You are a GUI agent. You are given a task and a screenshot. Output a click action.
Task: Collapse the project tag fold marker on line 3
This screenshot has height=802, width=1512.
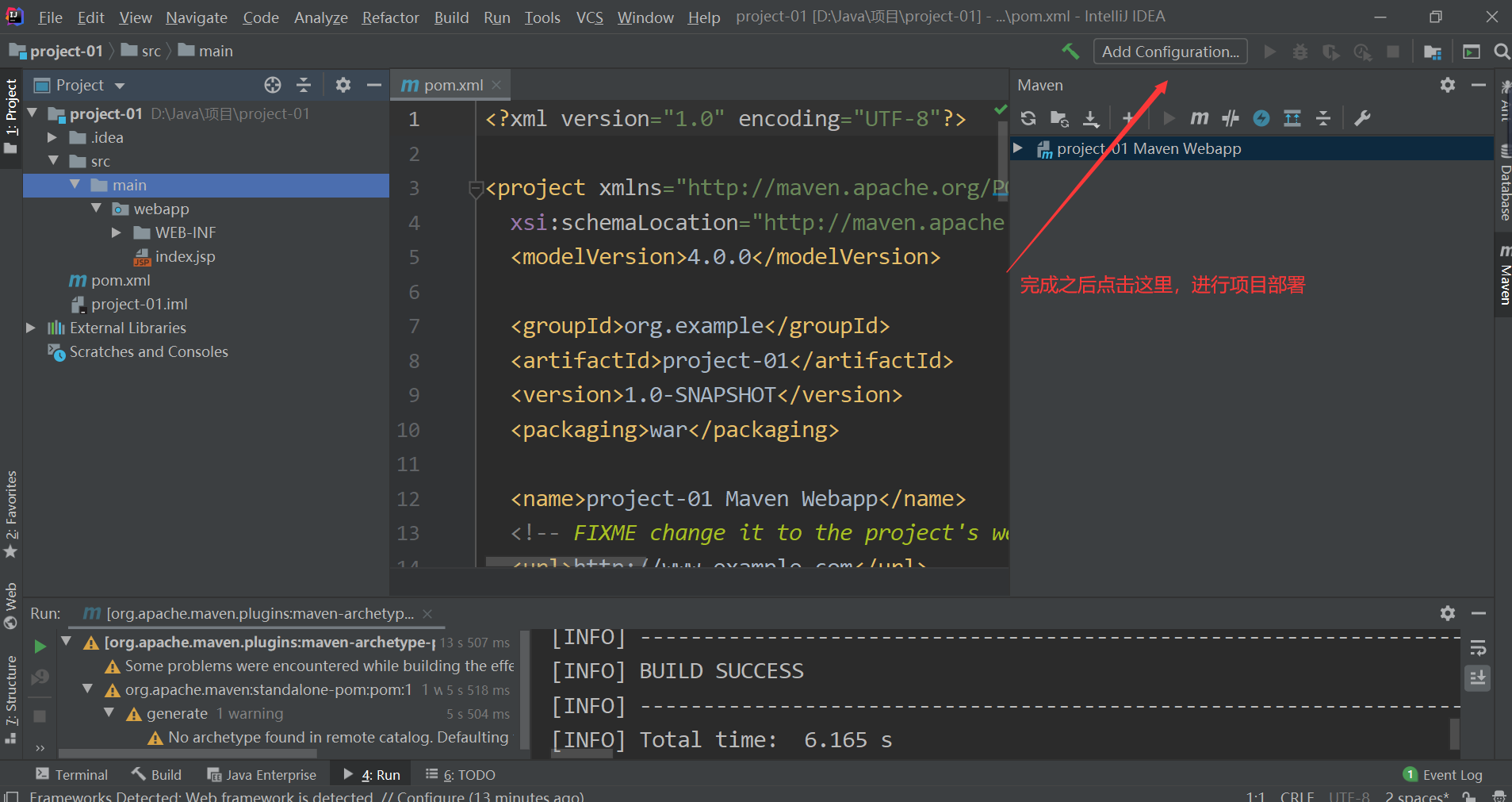[x=476, y=189]
